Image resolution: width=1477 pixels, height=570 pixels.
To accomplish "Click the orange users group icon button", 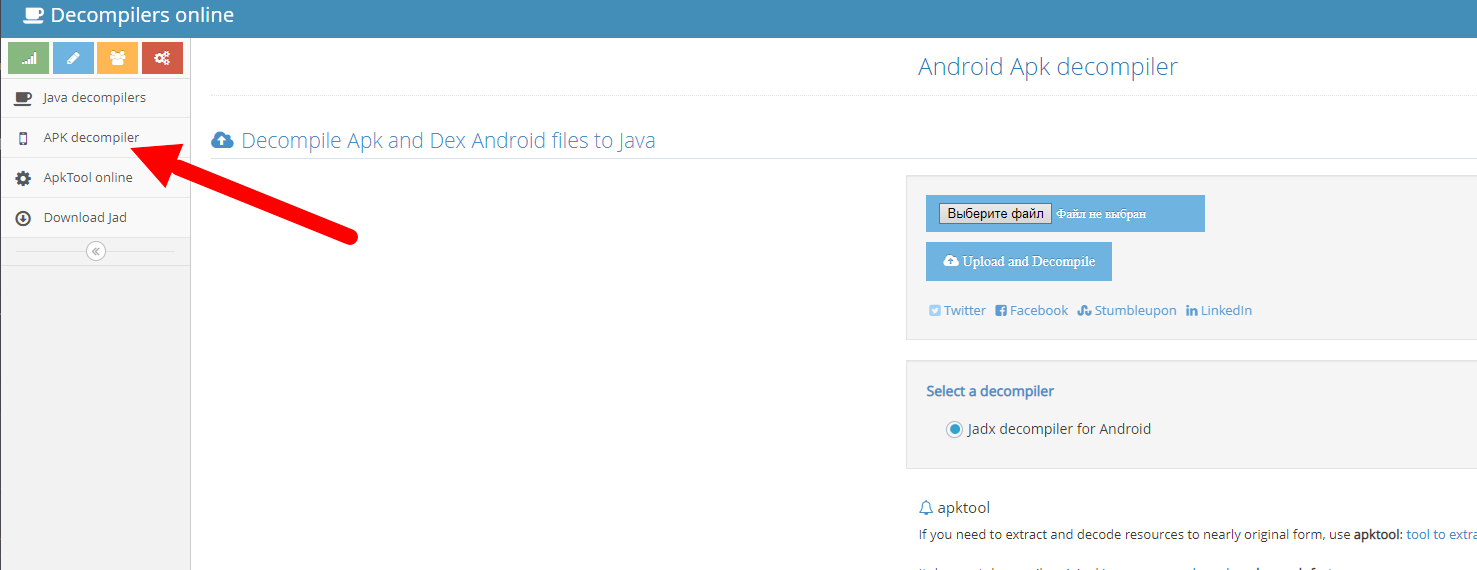I will pyautogui.click(x=117, y=58).
